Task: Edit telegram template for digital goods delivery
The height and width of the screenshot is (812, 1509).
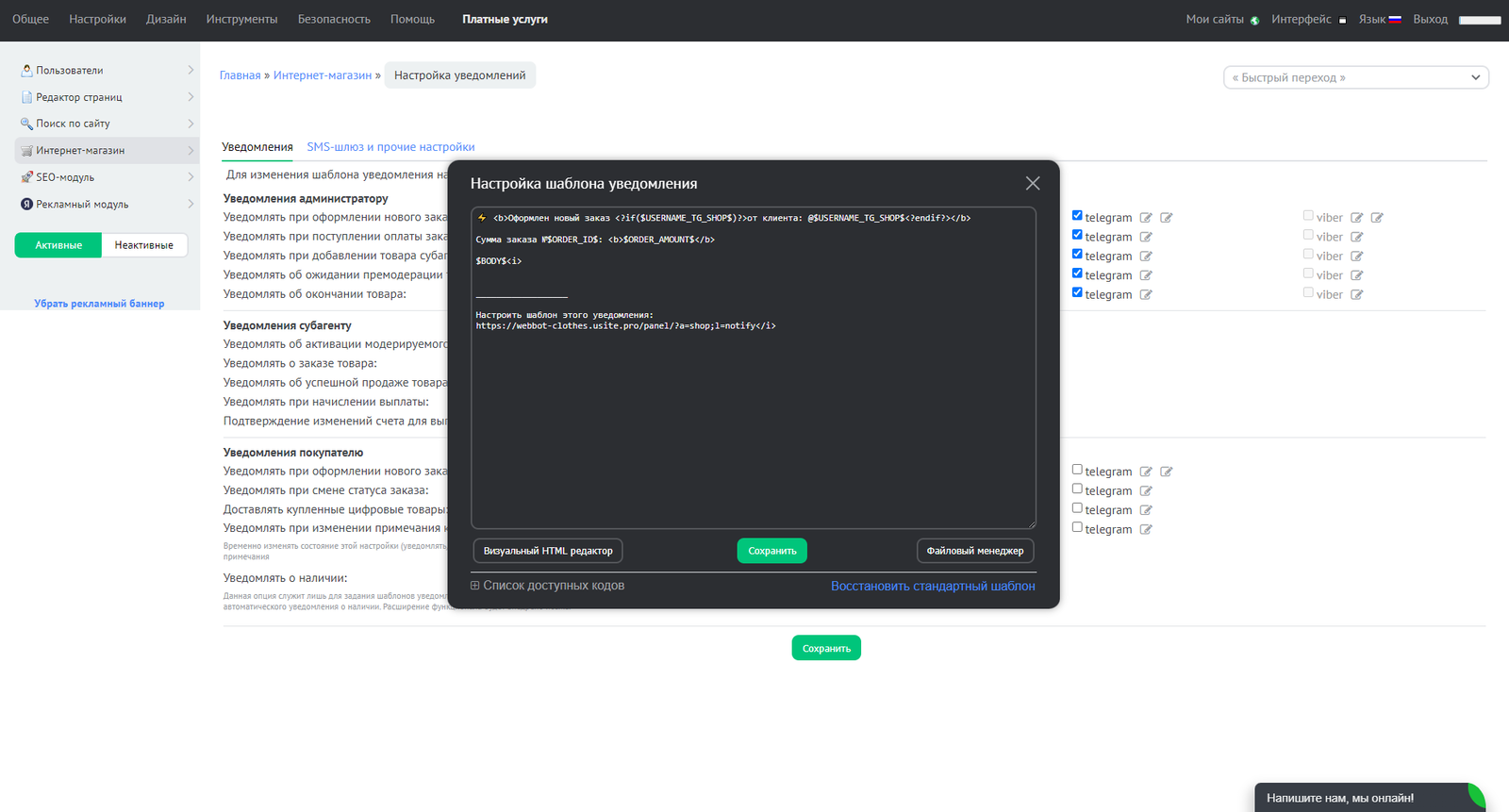Action: 1146,510
